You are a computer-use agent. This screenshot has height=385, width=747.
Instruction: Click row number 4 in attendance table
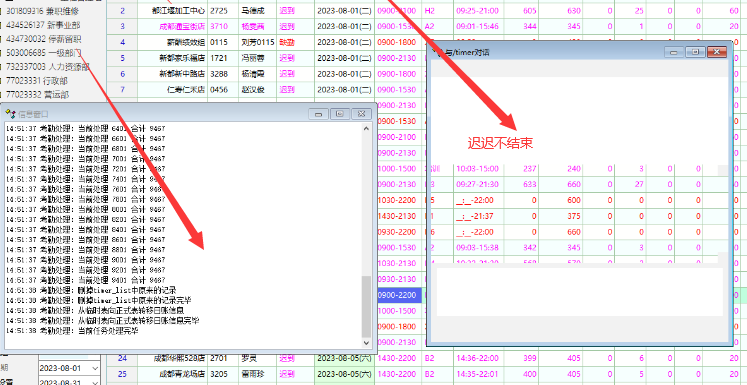(122, 42)
